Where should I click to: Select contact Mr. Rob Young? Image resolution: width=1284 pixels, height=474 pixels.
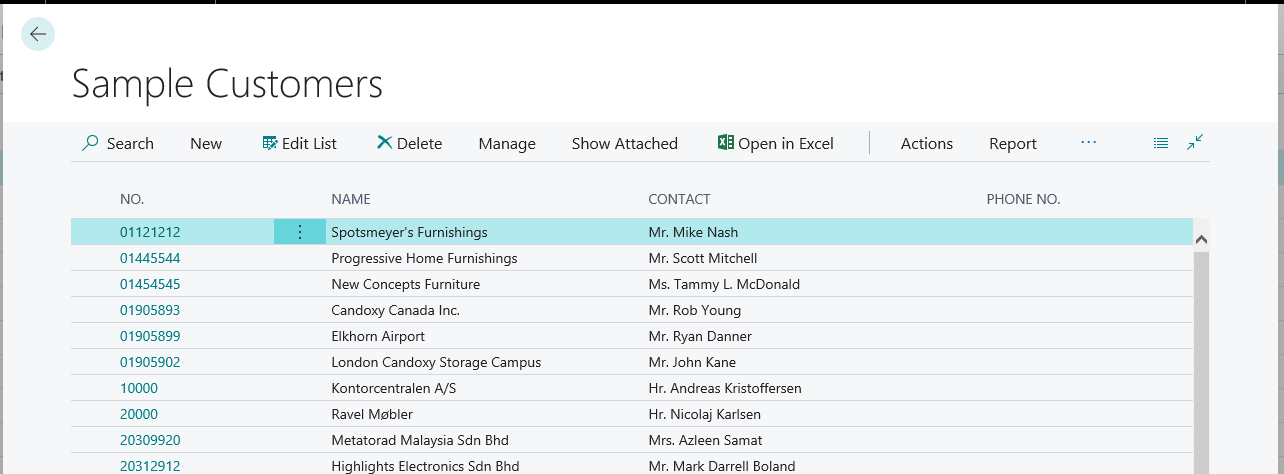coord(695,310)
